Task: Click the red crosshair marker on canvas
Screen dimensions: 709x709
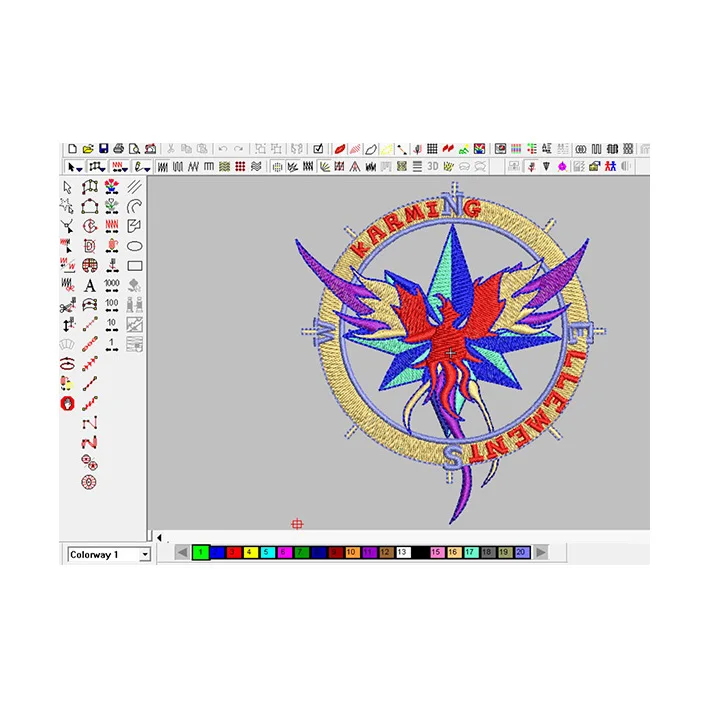Action: (297, 524)
